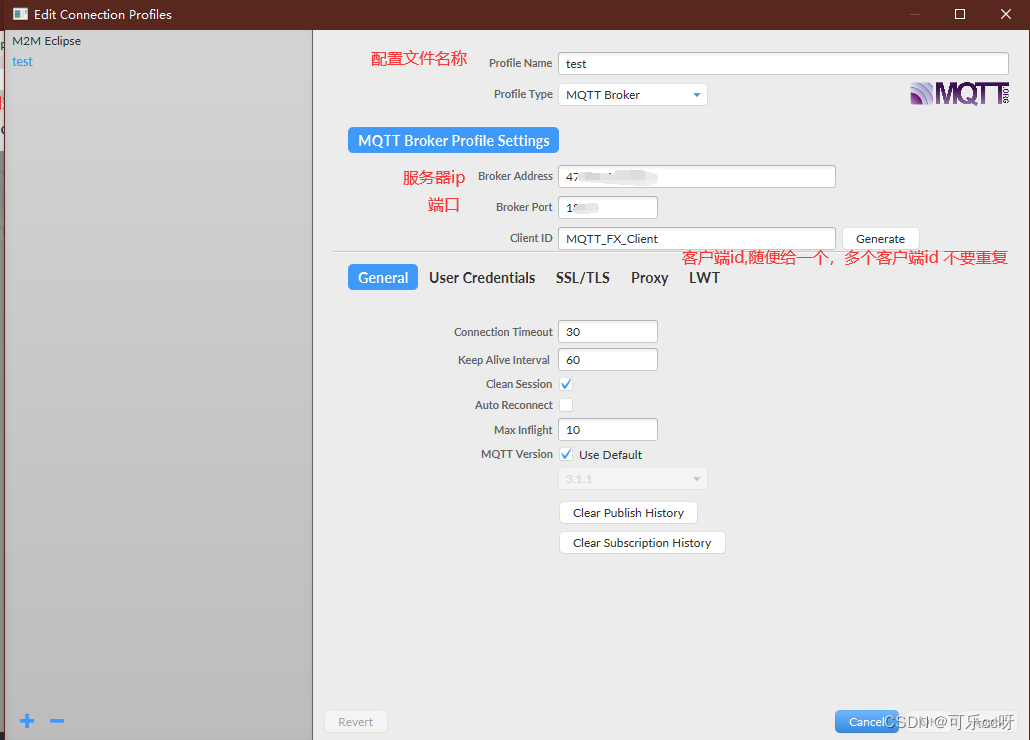The image size is (1030, 740).
Task: Click Clear Publish History button
Action: point(629,513)
